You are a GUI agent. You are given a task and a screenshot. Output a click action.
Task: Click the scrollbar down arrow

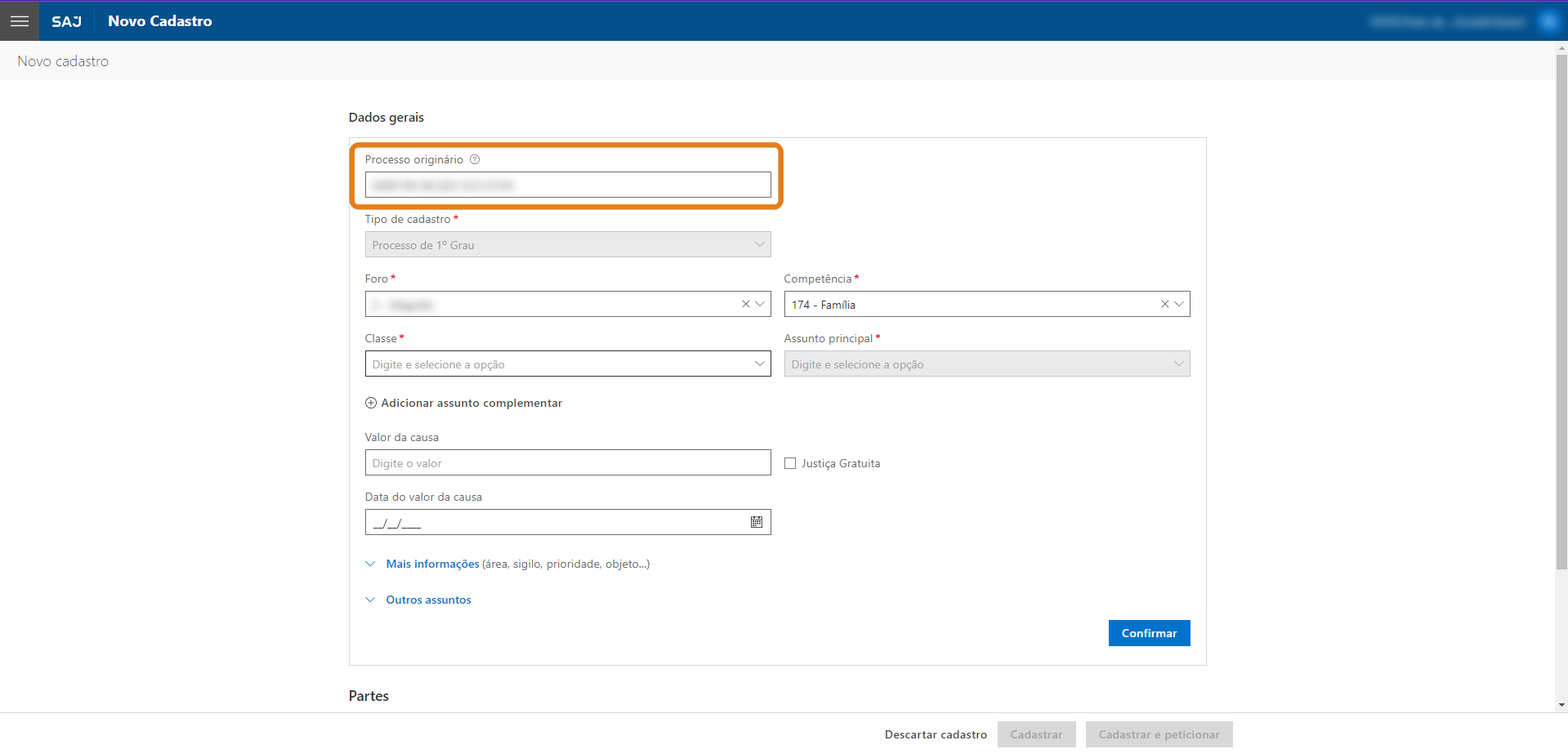[x=1561, y=705]
